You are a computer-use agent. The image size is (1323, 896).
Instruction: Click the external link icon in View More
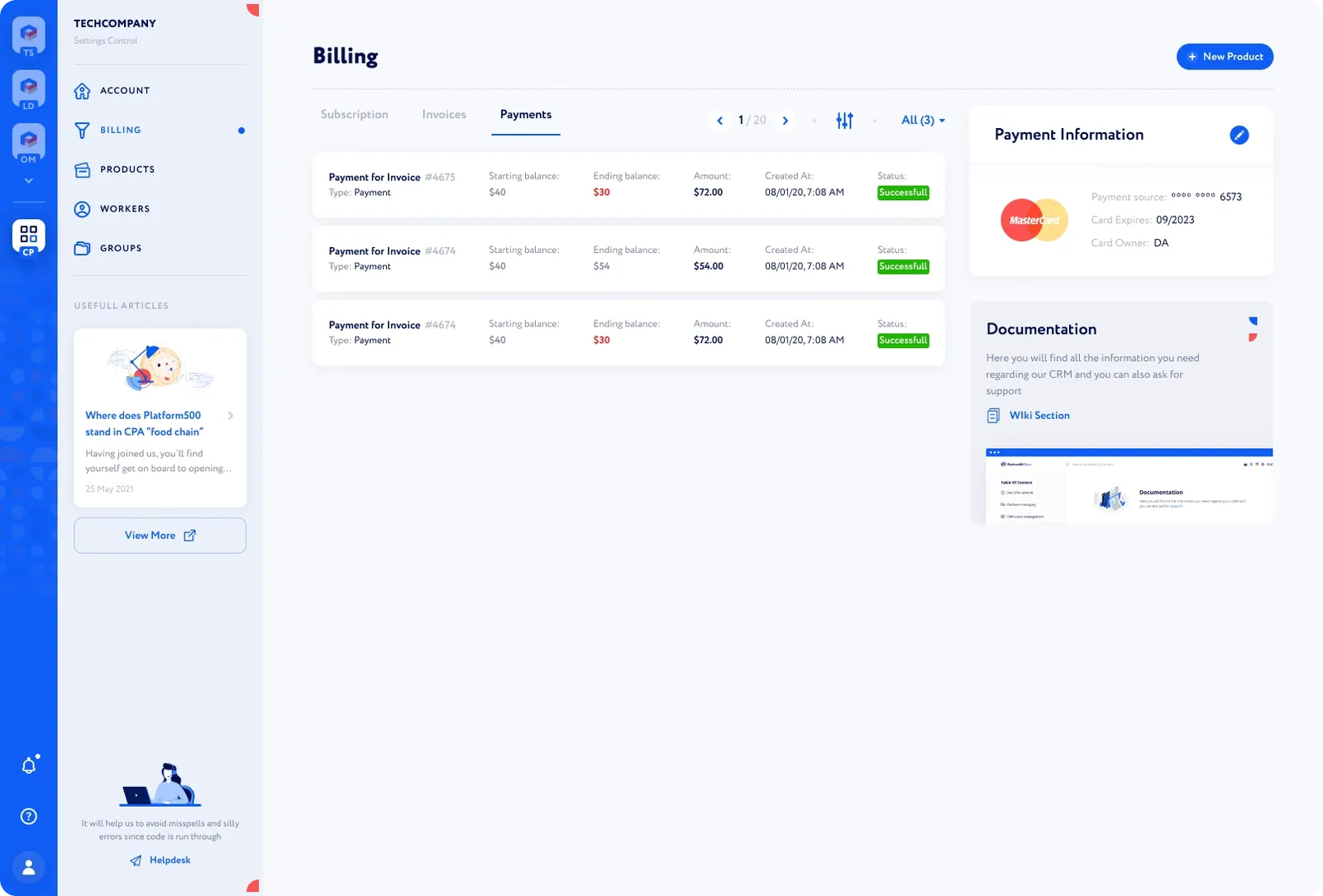pyautogui.click(x=189, y=536)
